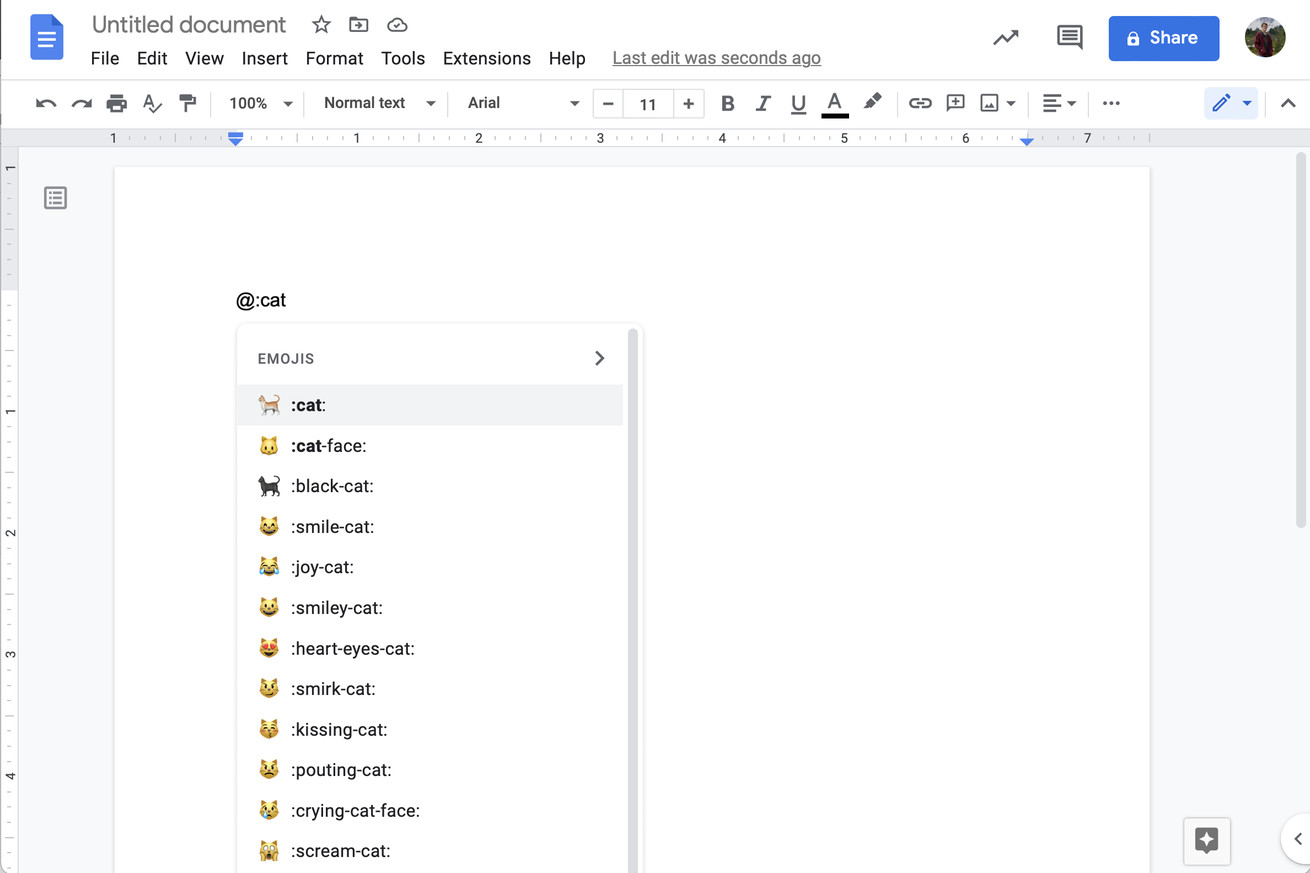Click the font size field

point(648,103)
